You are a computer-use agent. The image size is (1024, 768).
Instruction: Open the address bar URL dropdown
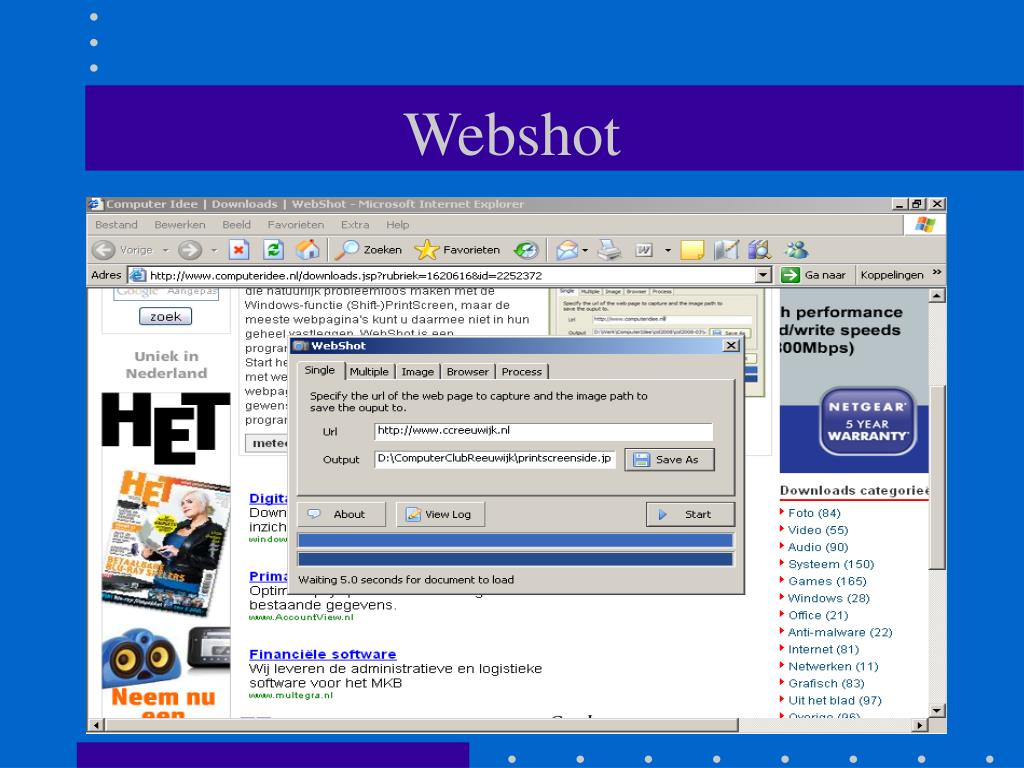click(763, 275)
